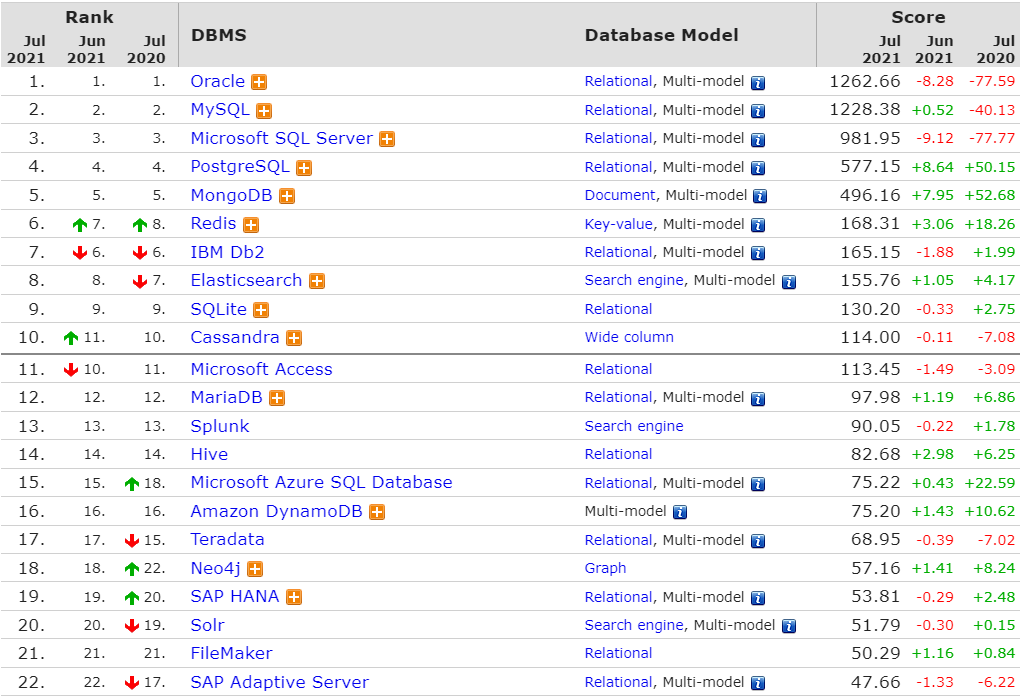
Task: Click the Microsoft Access link
Action: pyautogui.click(x=262, y=369)
